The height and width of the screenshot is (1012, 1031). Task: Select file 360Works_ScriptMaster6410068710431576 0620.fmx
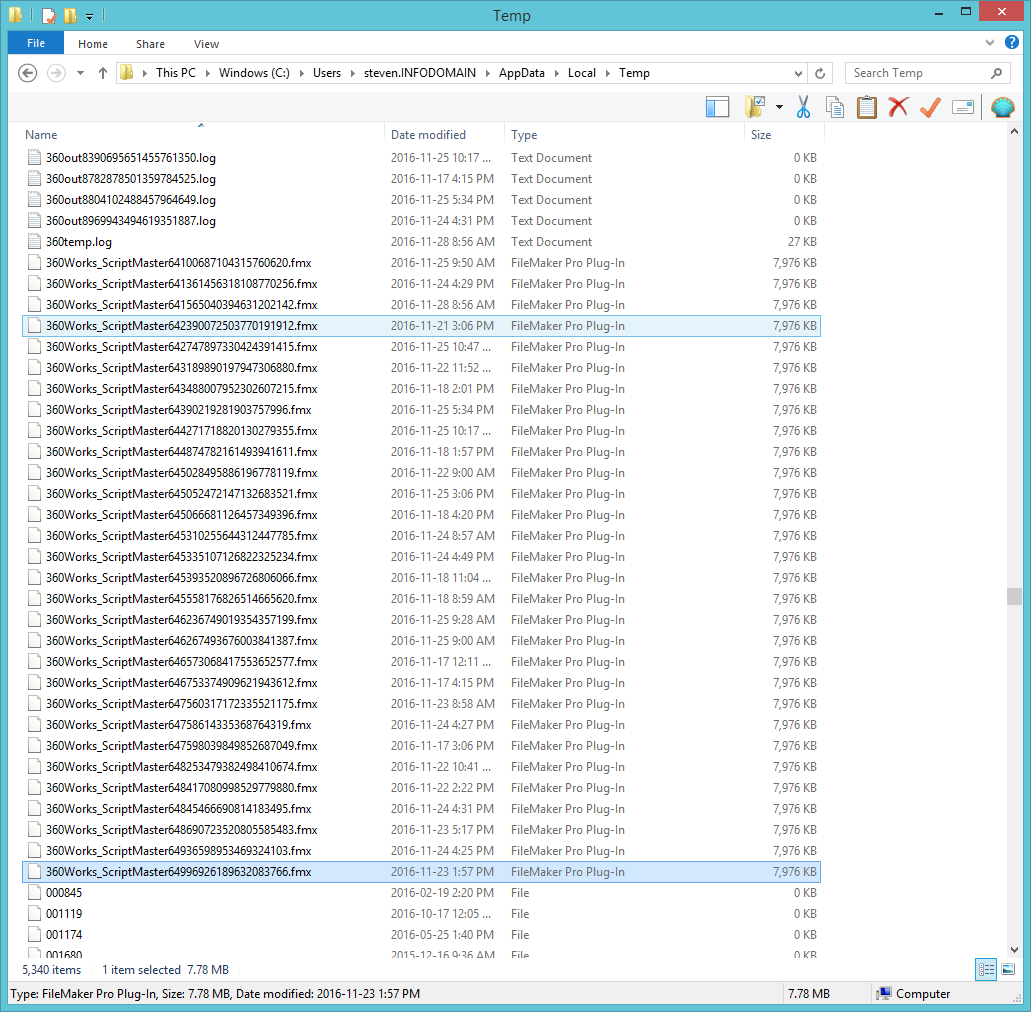(179, 262)
